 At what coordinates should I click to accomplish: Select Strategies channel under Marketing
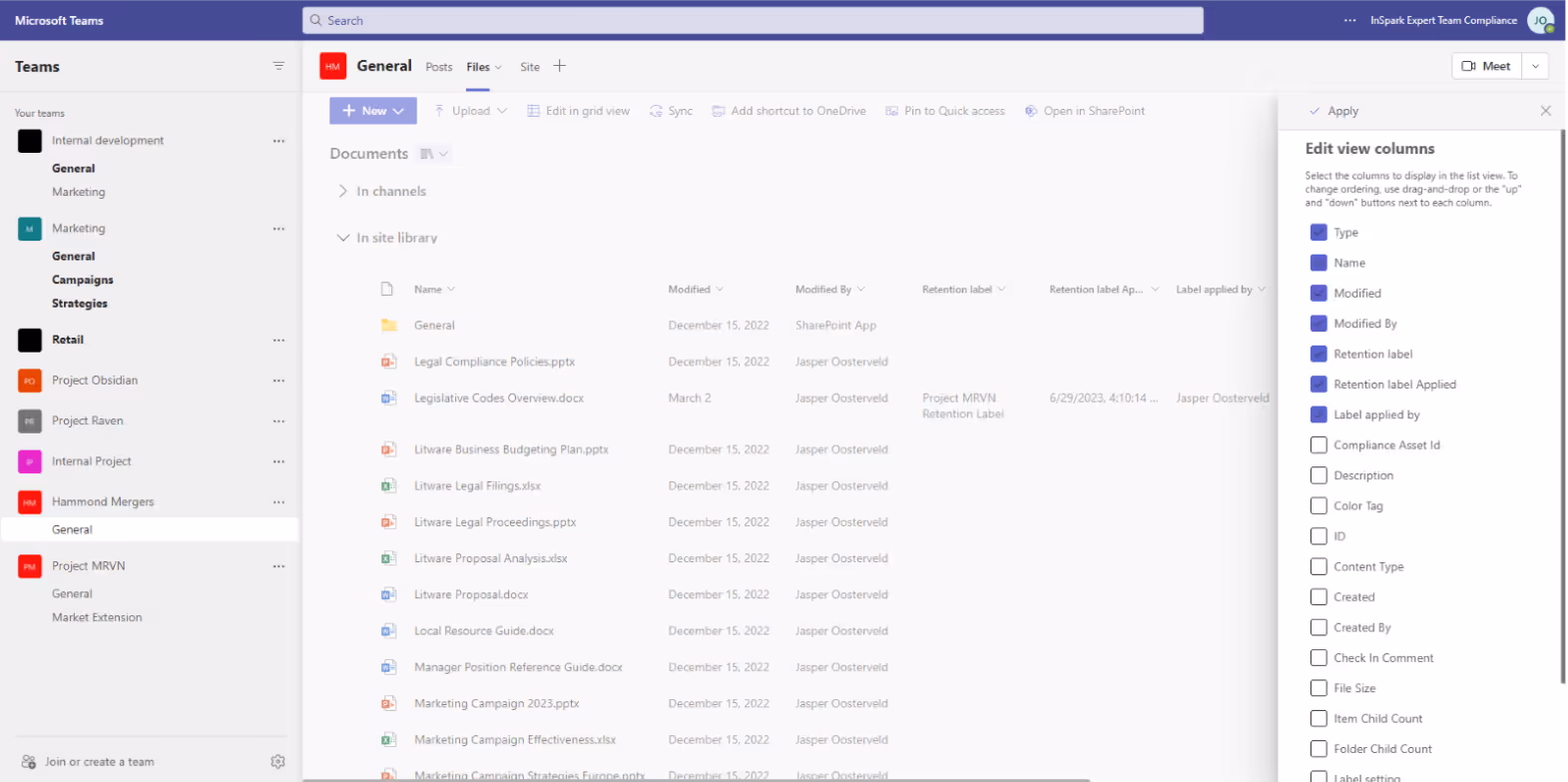coord(80,304)
